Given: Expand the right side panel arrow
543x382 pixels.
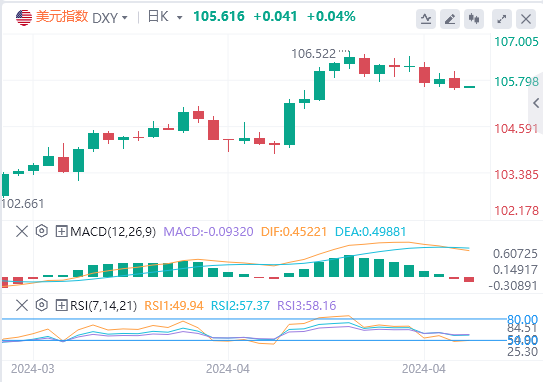Looking at the screenshot, I should (536, 103).
